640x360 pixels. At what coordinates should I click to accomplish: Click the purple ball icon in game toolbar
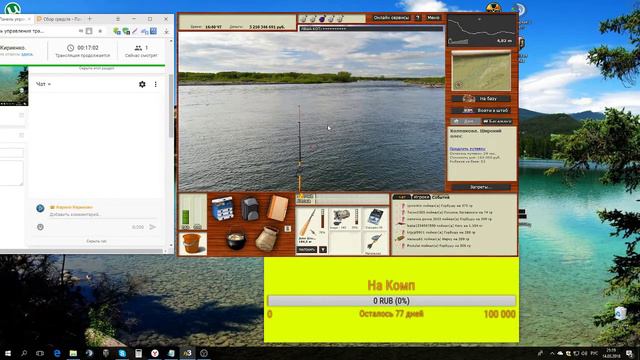click(x=322, y=19)
